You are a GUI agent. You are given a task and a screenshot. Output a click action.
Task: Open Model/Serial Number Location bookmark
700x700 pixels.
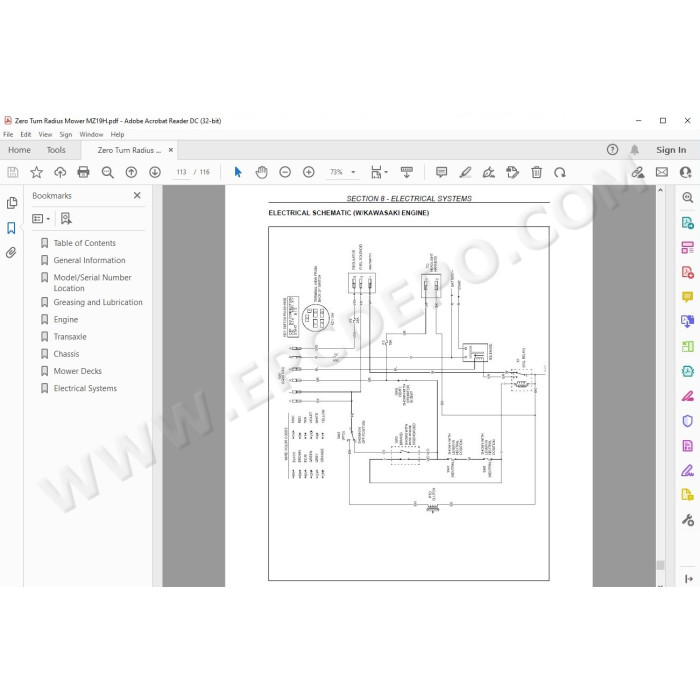click(92, 283)
